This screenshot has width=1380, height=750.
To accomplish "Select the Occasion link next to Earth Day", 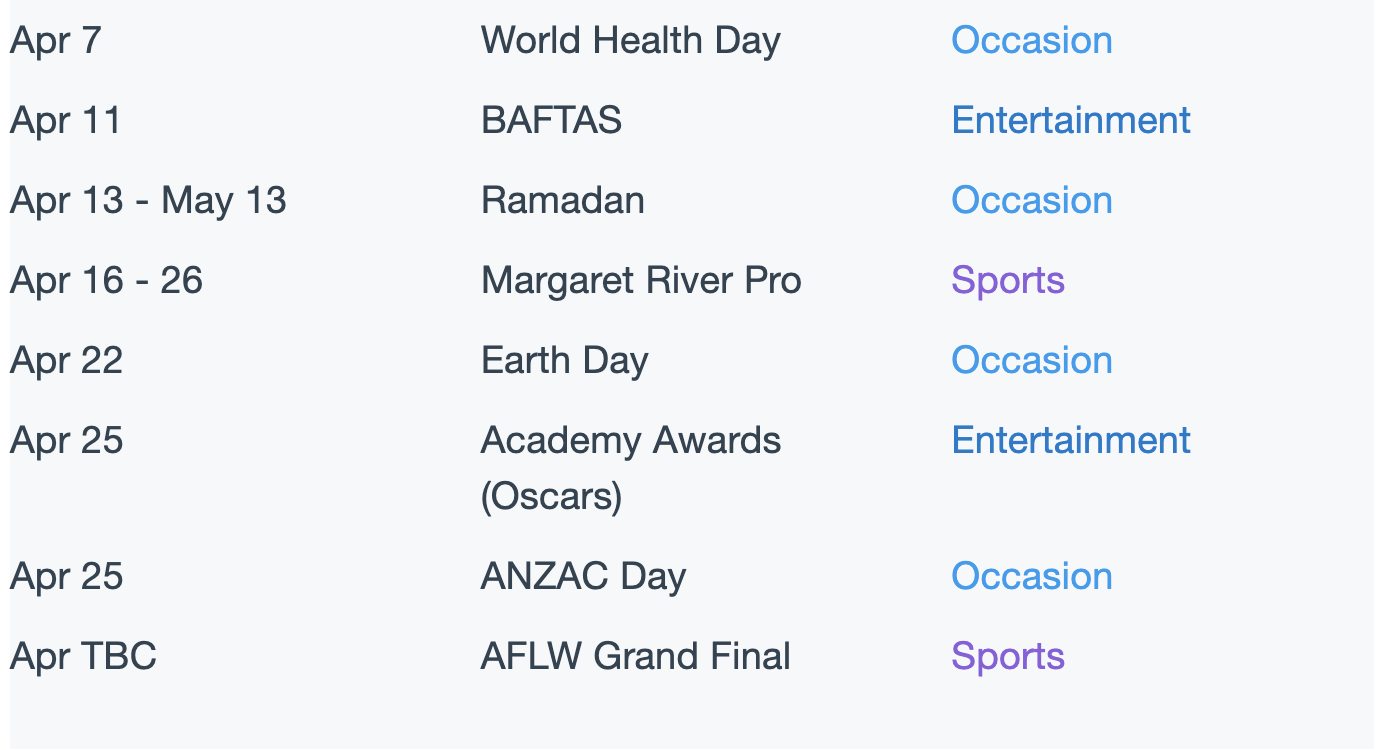I will tap(1031, 360).
